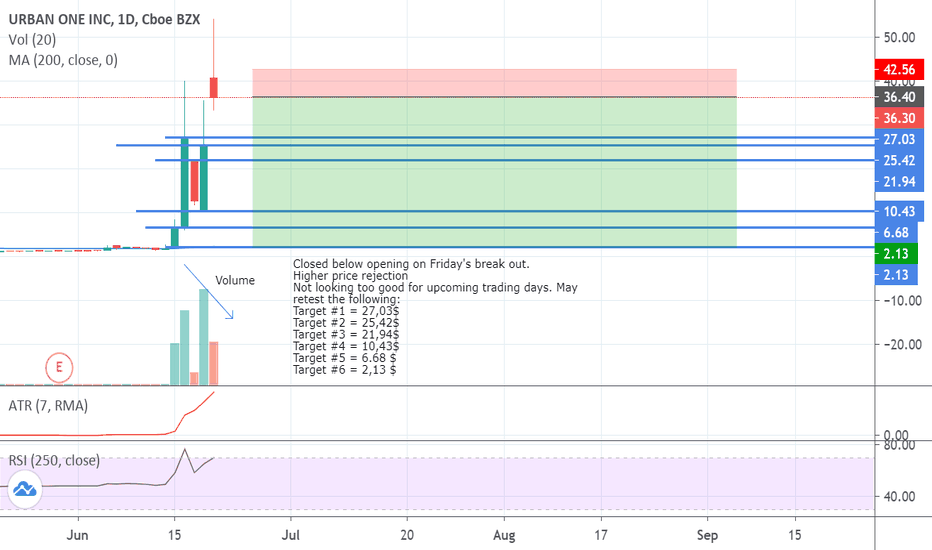
Task: Click the earnings E marker icon
Action: point(59,367)
